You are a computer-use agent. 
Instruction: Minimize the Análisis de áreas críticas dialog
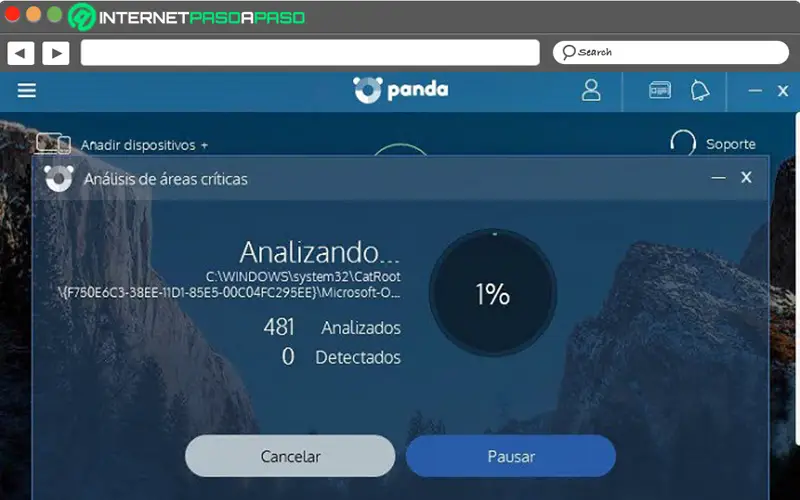coord(718,178)
